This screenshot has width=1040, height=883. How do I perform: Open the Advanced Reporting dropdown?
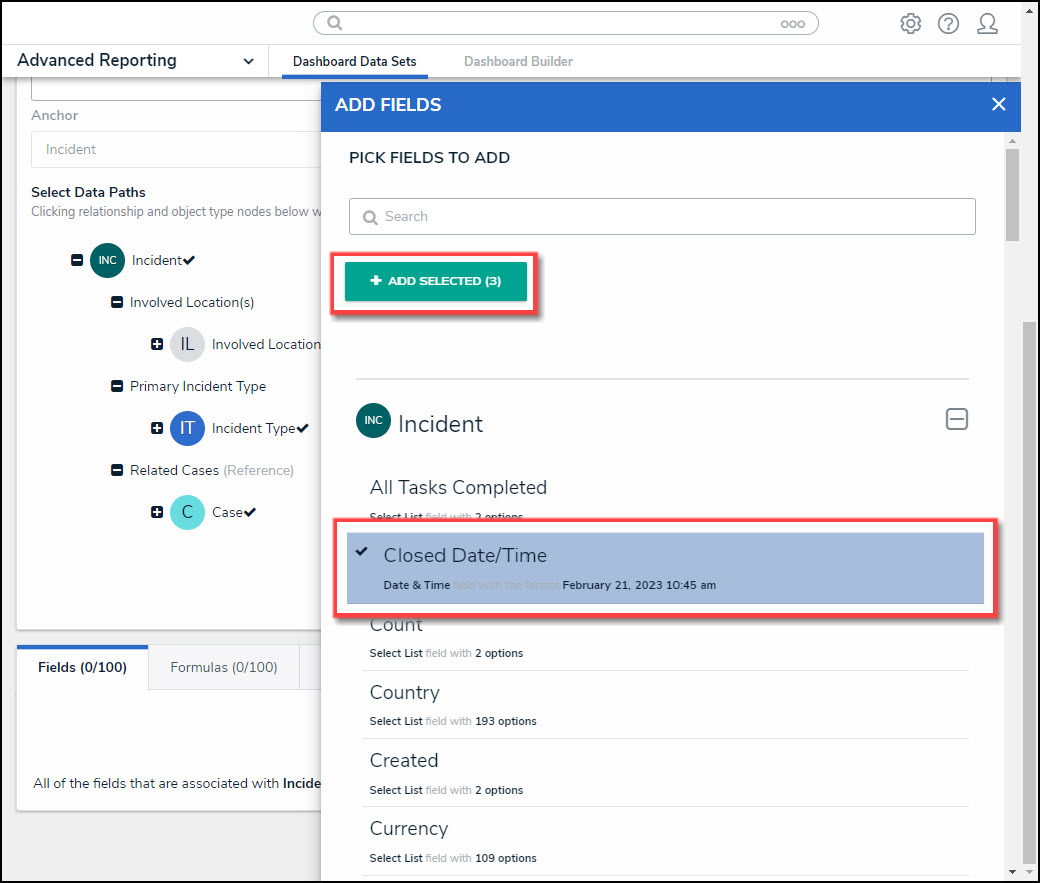248,61
